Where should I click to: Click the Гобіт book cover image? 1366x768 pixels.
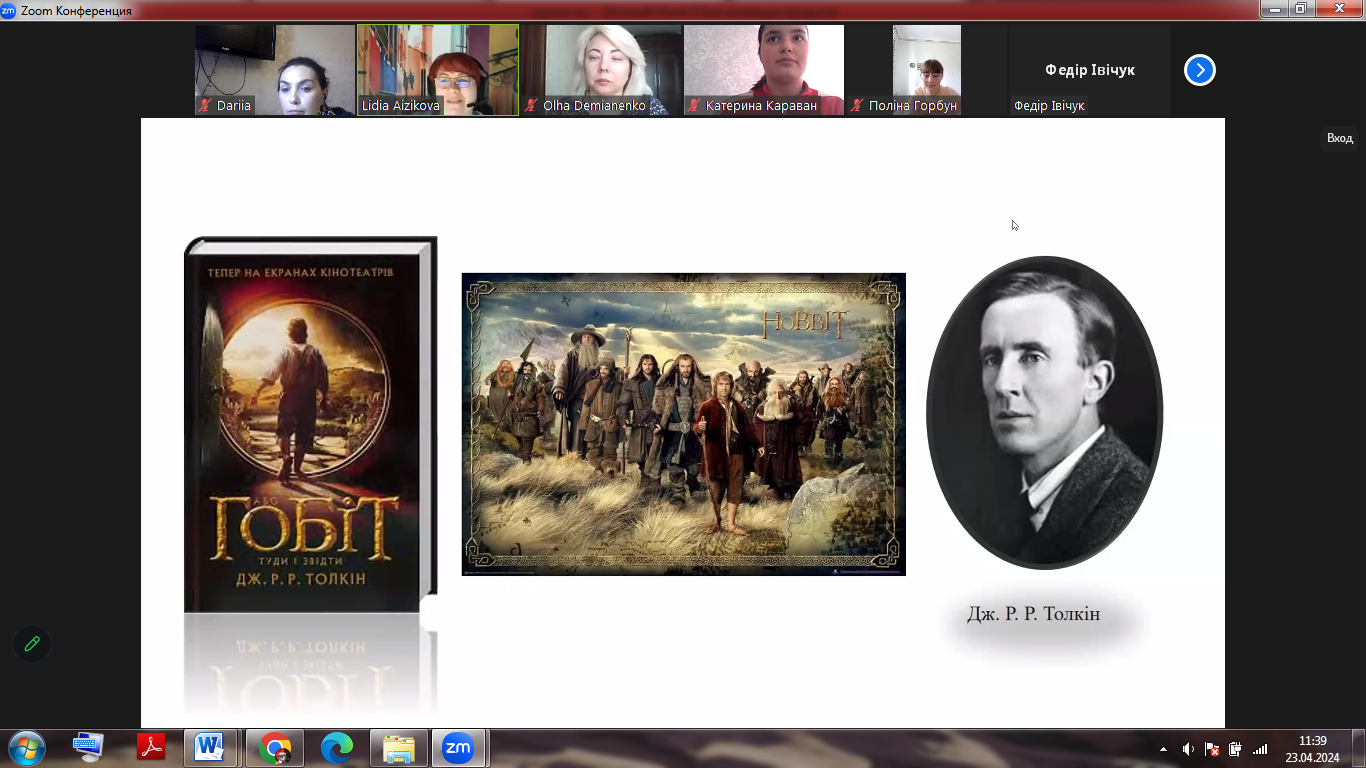click(x=311, y=424)
